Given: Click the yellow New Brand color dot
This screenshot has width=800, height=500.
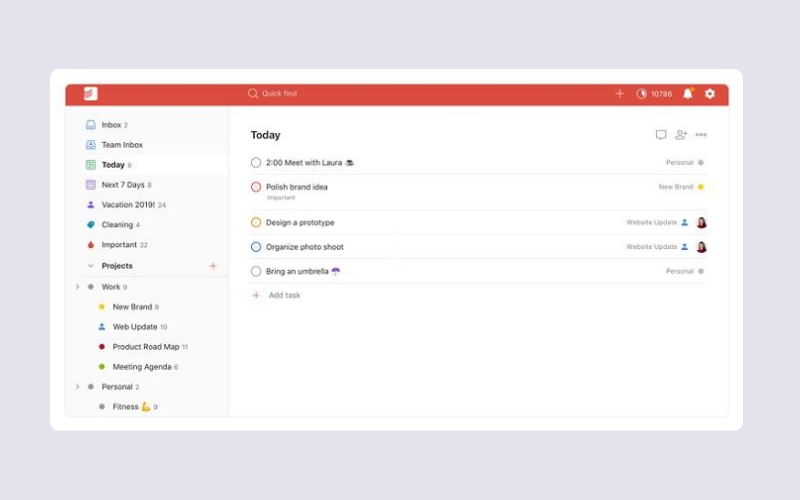Looking at the screenshot, I should (x=700, y=187).
